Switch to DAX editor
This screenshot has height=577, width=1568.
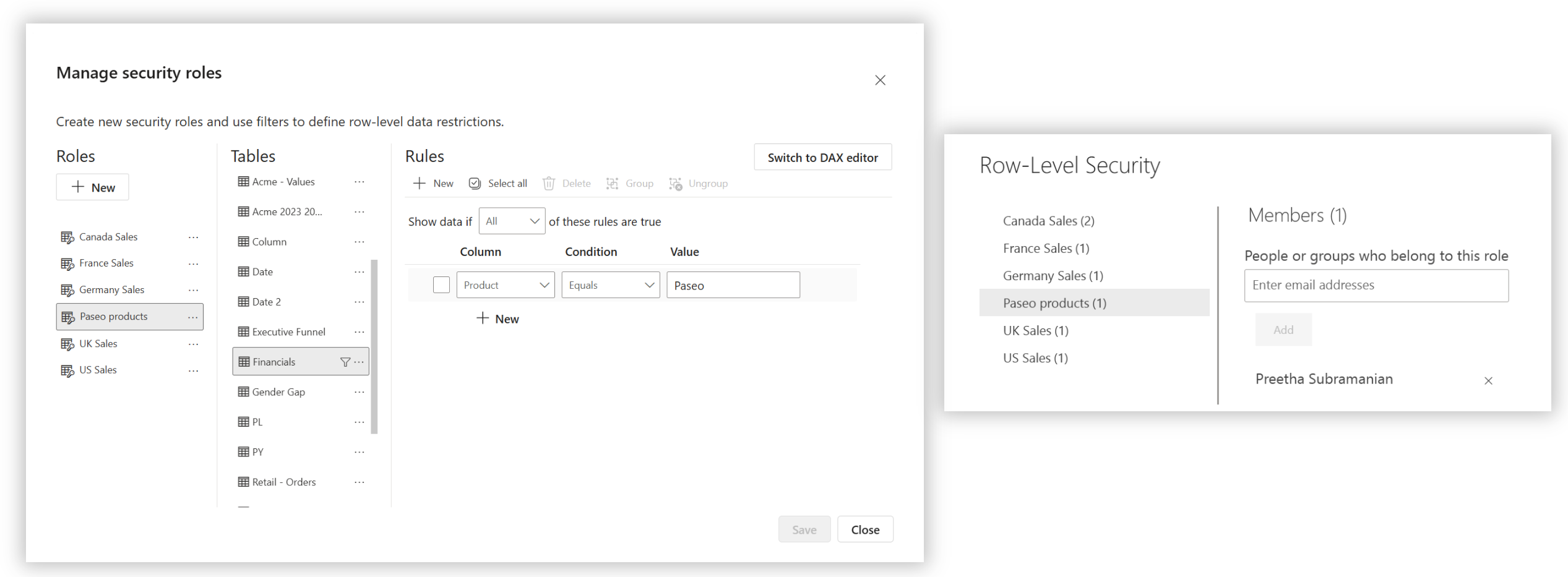point(822,158)
